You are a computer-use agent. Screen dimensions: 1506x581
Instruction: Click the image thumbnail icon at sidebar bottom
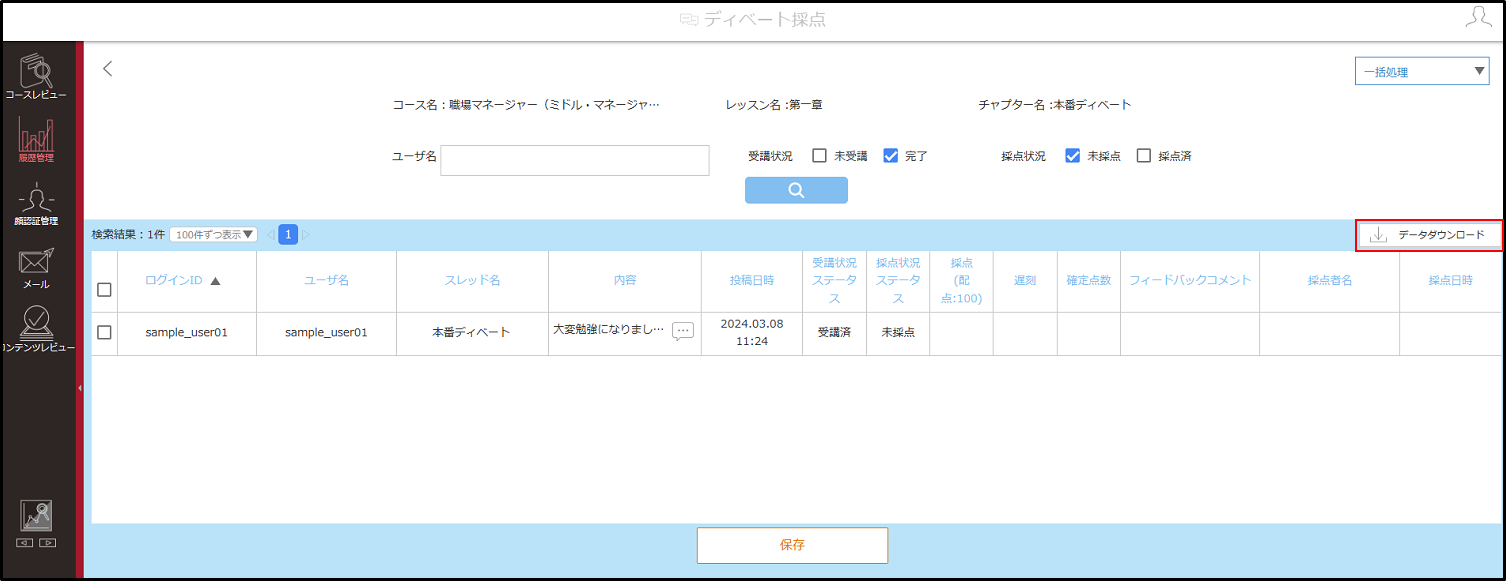[36, 515]
